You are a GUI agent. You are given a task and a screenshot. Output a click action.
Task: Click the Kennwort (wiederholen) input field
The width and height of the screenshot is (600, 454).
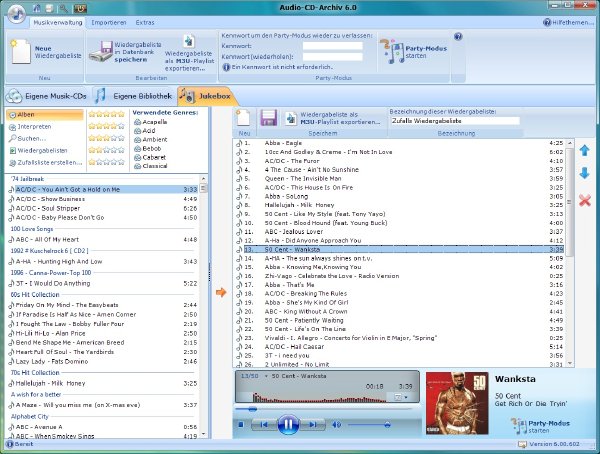coord(333,57)
